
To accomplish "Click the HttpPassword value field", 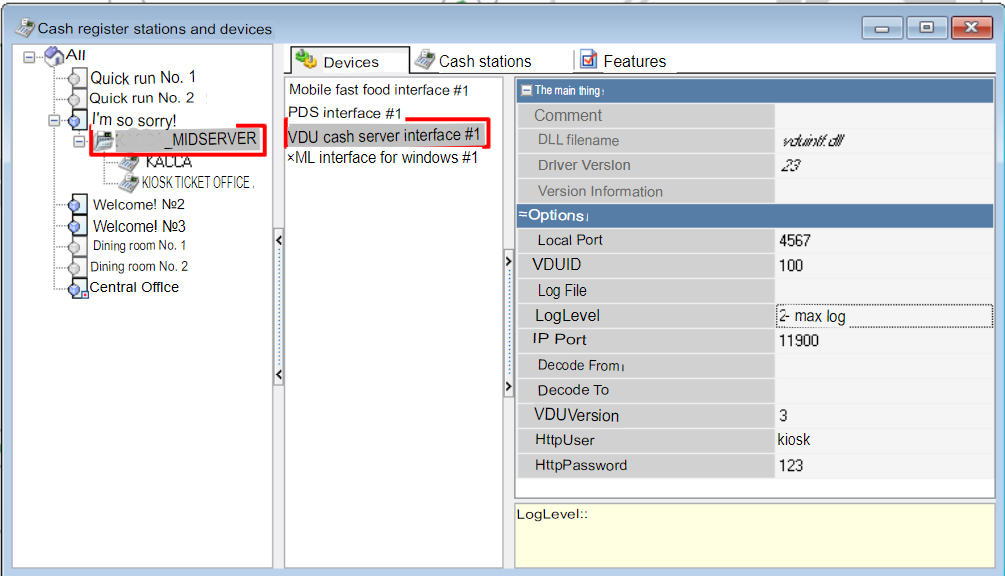I will (x=884, y=466).
